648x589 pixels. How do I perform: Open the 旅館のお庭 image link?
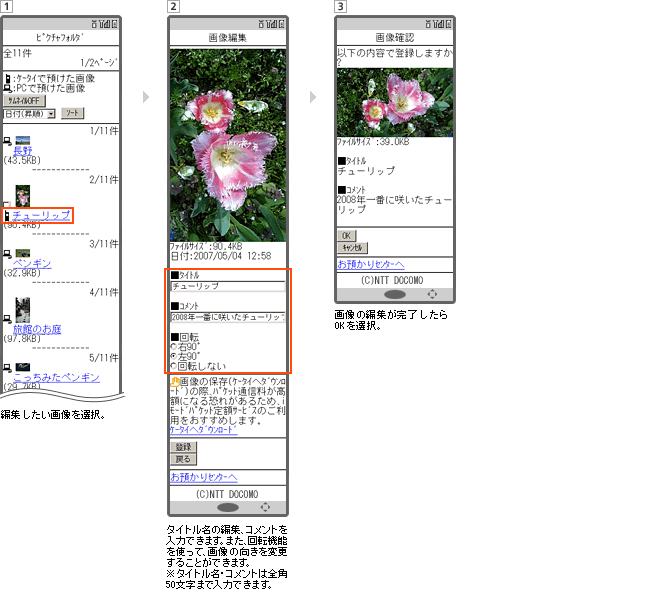(37, 329)
